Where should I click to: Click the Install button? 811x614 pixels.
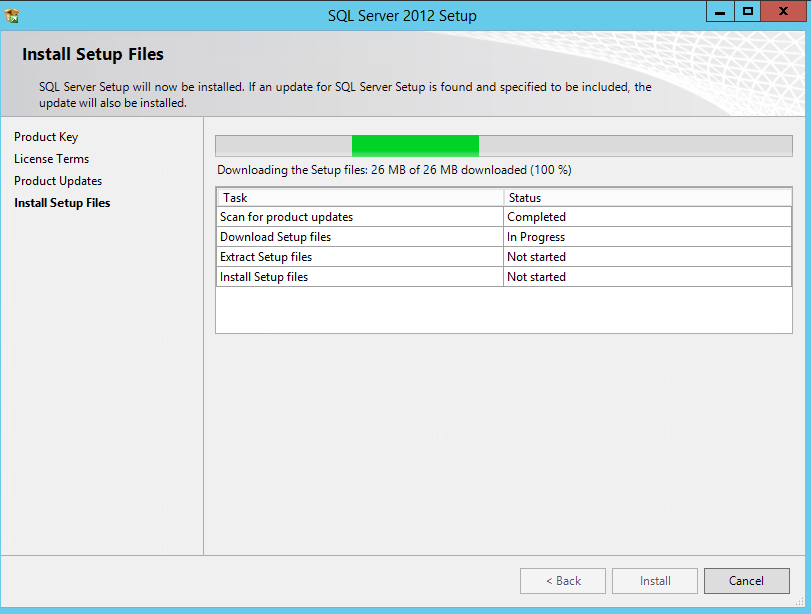[655, 581]
